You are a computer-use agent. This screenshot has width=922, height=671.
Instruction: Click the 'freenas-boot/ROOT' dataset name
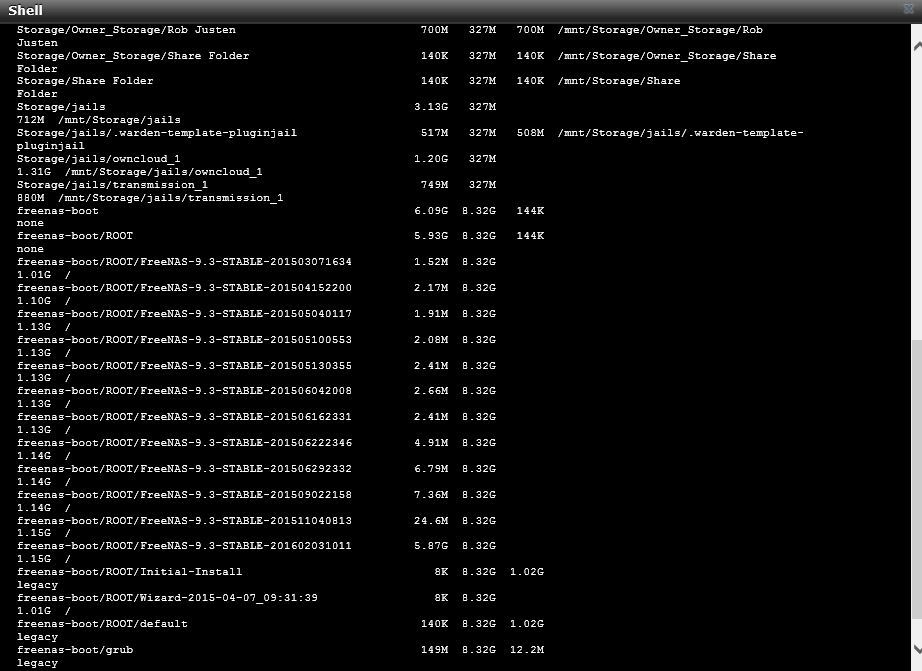click(x=75, y=236)
